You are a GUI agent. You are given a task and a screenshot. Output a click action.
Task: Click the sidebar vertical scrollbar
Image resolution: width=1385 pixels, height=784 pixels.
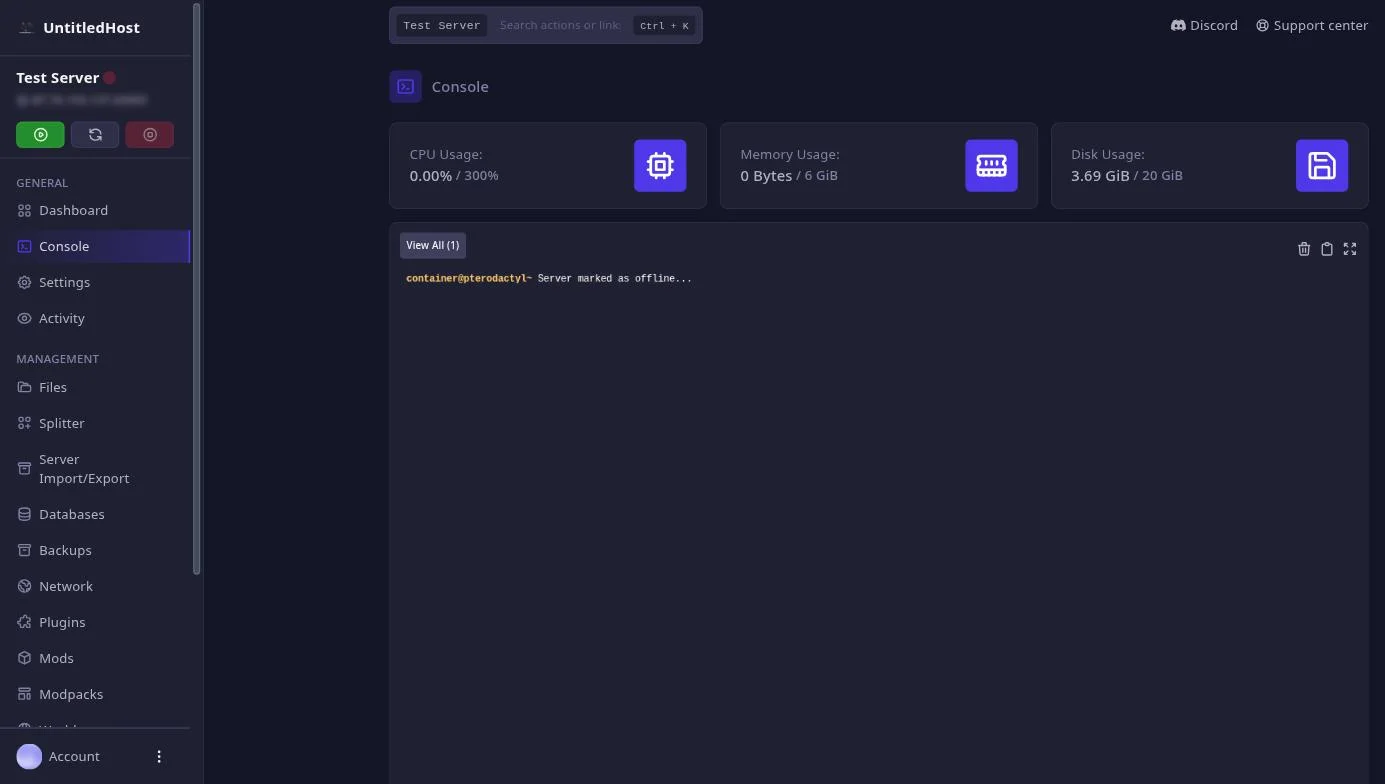[x=197, y=289]
